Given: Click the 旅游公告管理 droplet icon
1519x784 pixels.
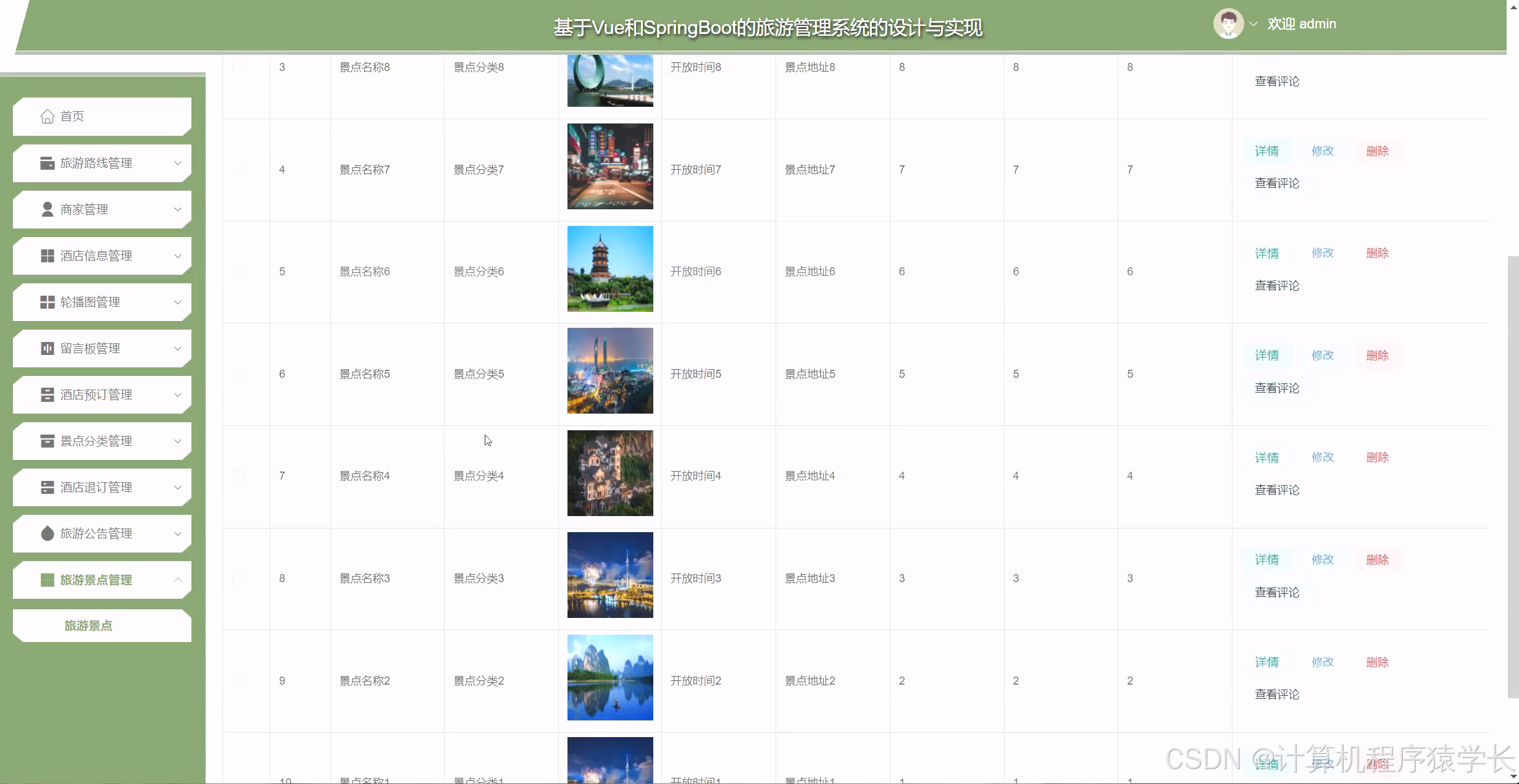Looking at the screenshot, I should click(47, 533).
